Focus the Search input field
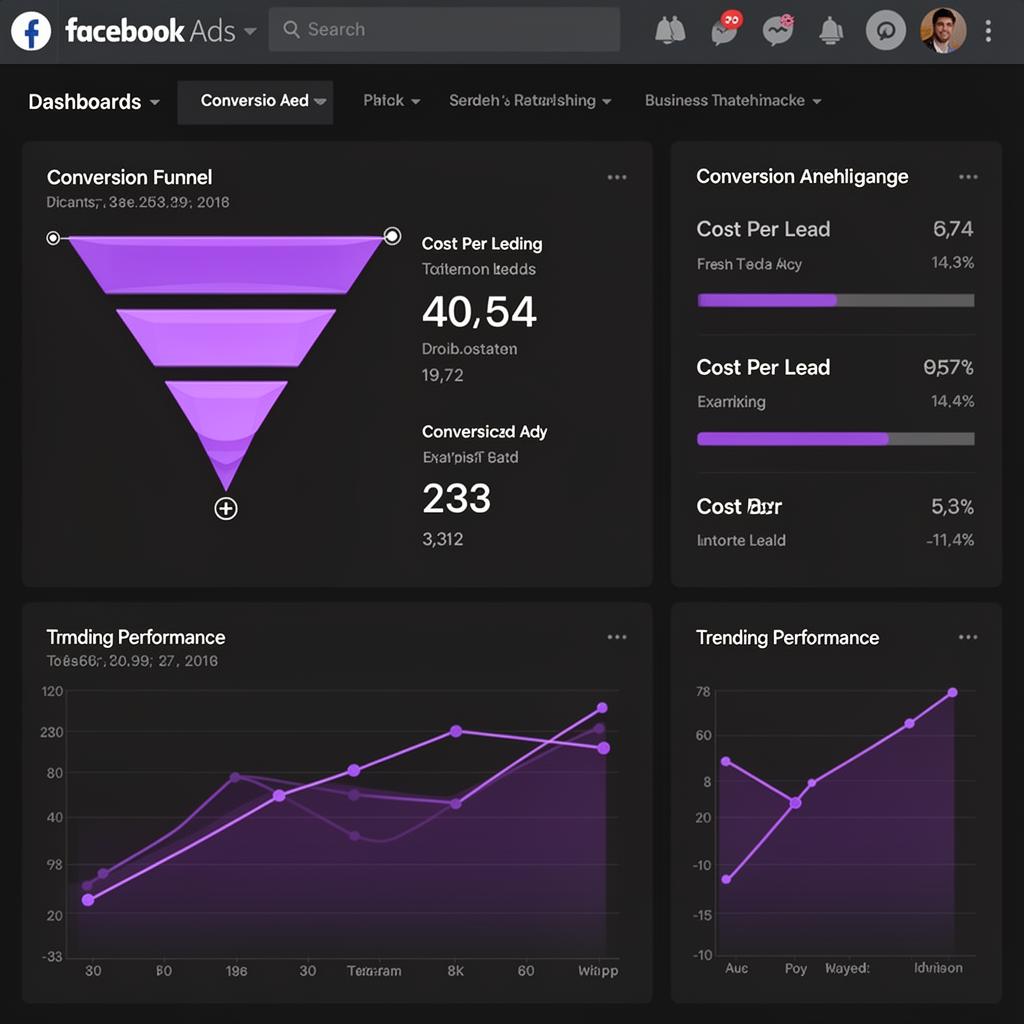 click(x=444, y=29)
